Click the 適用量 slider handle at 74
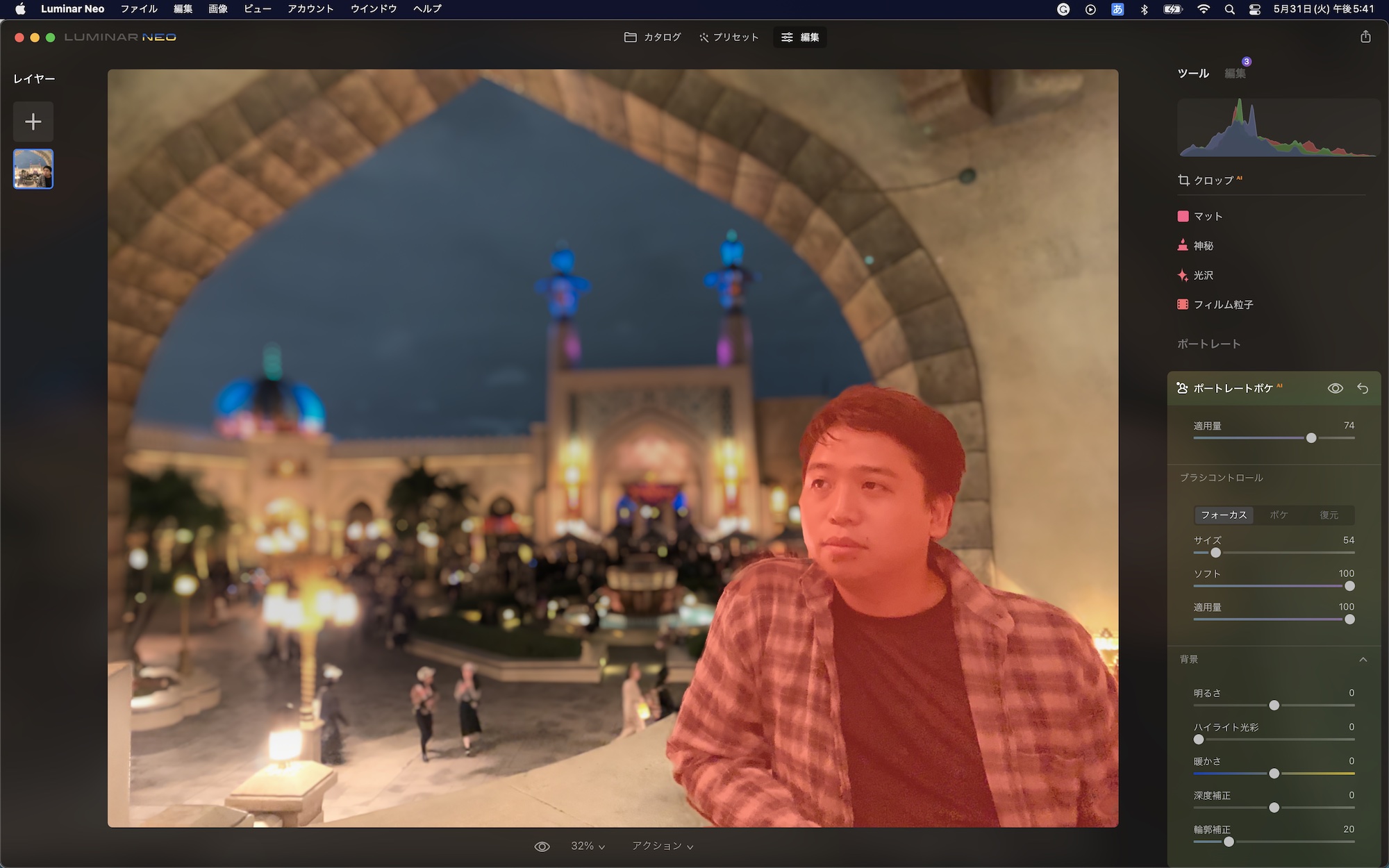The height and width of the screenshot is (868, 1389). 1311,438
